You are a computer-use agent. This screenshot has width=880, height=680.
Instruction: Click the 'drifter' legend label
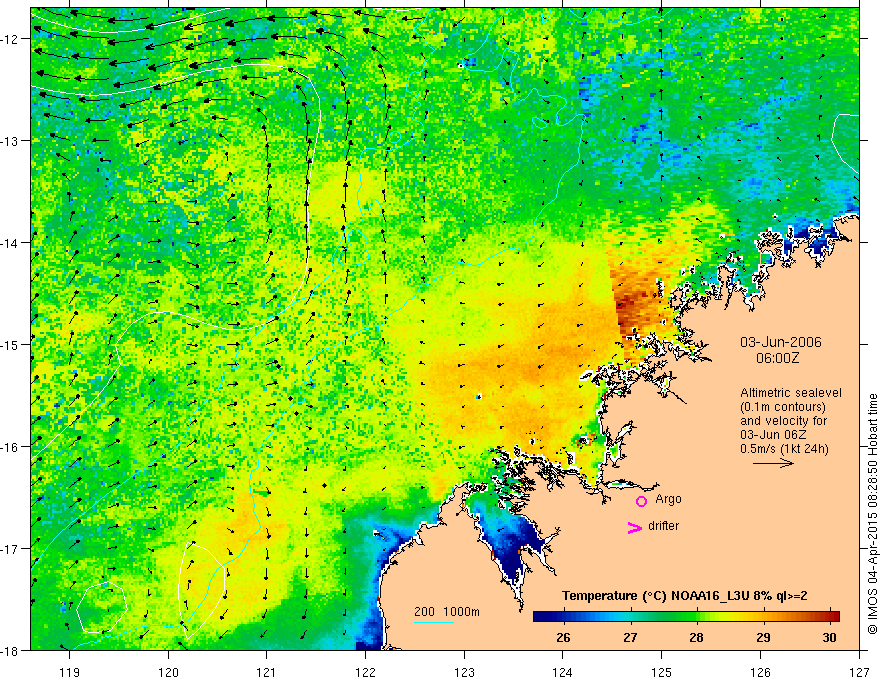click(x=663, y=526)
